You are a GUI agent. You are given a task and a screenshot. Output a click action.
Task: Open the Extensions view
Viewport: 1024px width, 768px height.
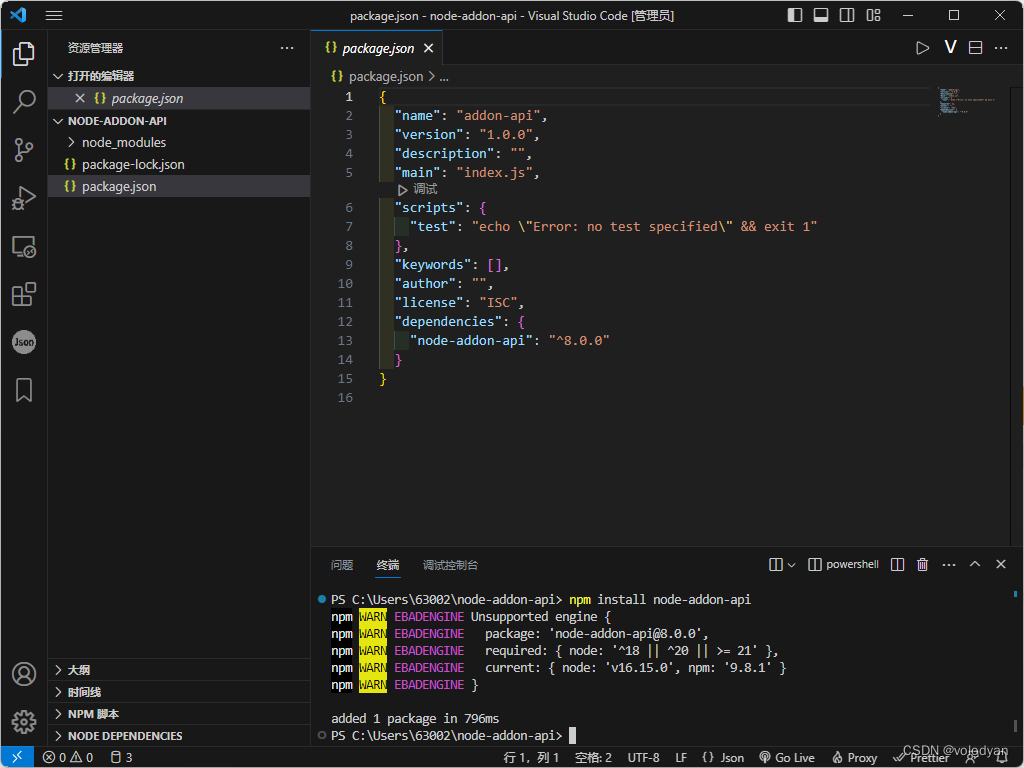click(24, 294)
